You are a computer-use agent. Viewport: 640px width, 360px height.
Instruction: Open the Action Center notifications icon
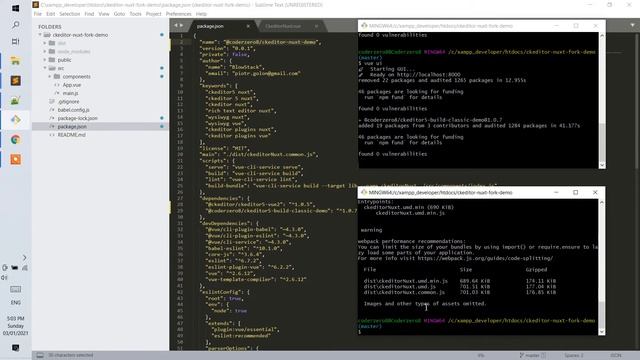[16, 348]
